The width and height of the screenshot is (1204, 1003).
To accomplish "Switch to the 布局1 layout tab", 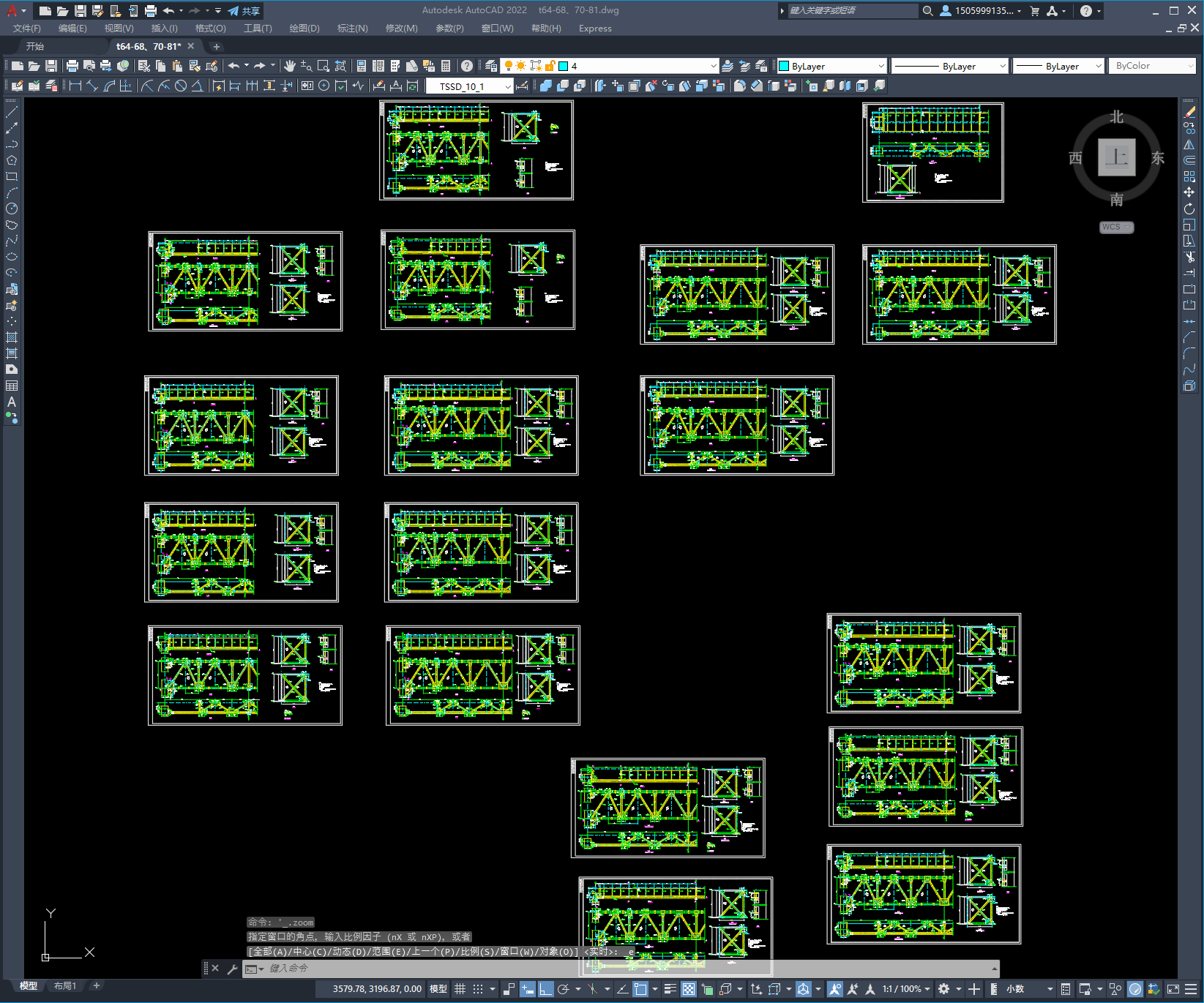I will click(65, 986).
